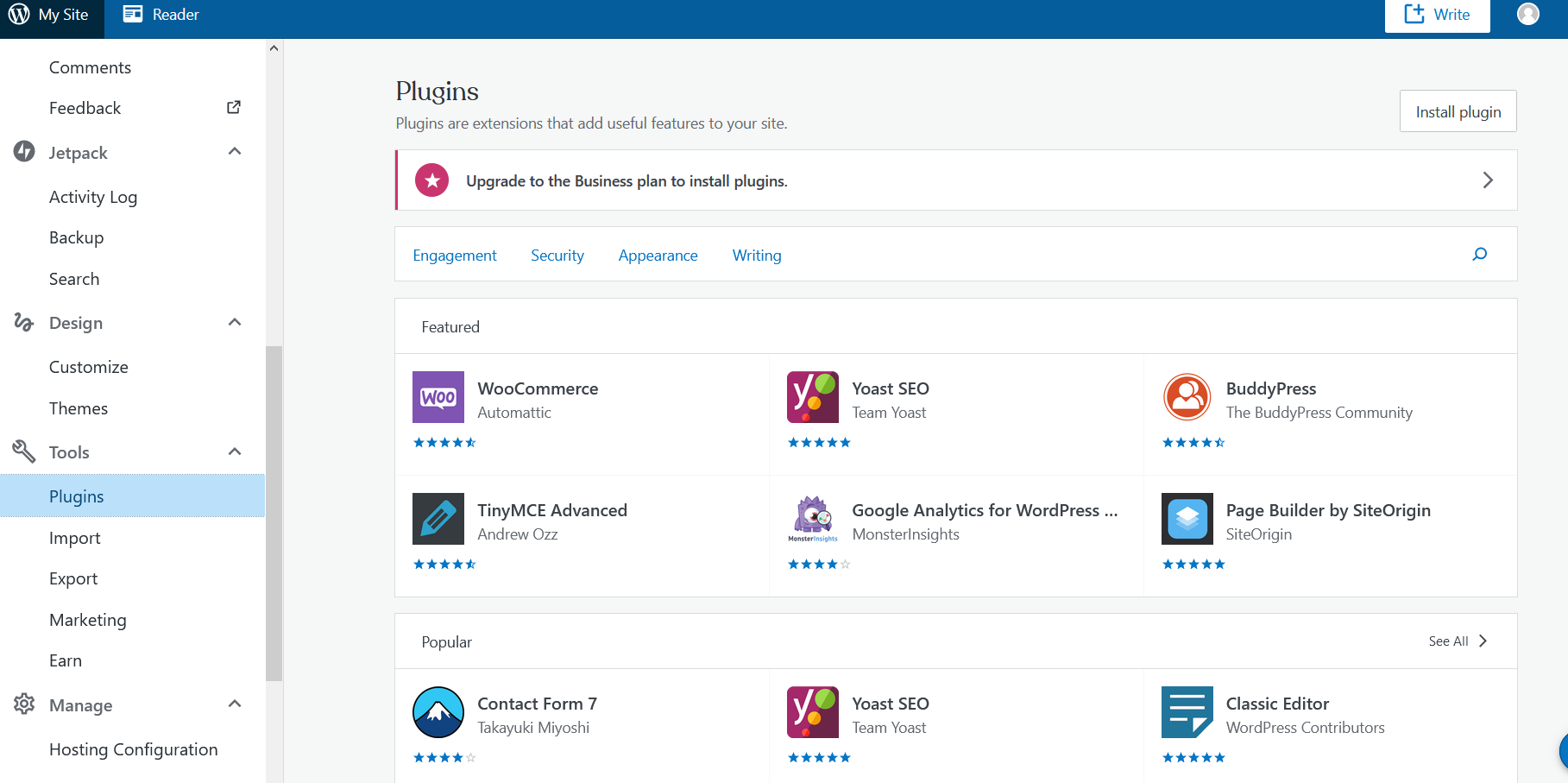1568x783 pixels.
Task: Collapse the Design section chevron
Action: [x=235, y=322]
